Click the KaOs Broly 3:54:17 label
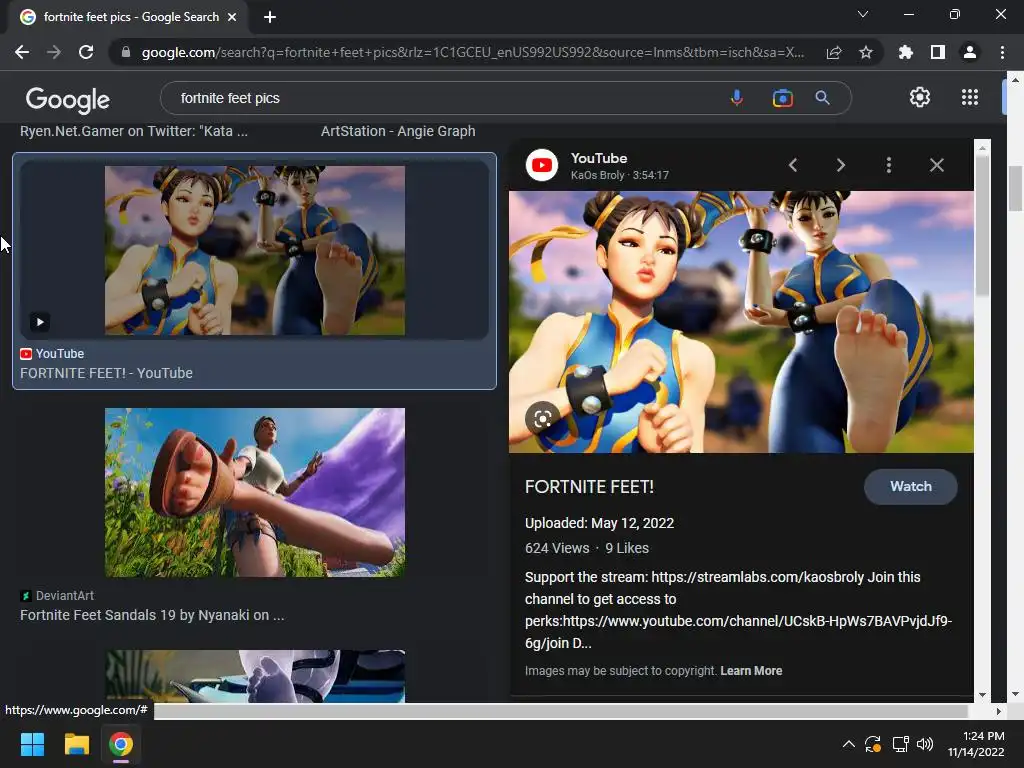 (620, 175)
